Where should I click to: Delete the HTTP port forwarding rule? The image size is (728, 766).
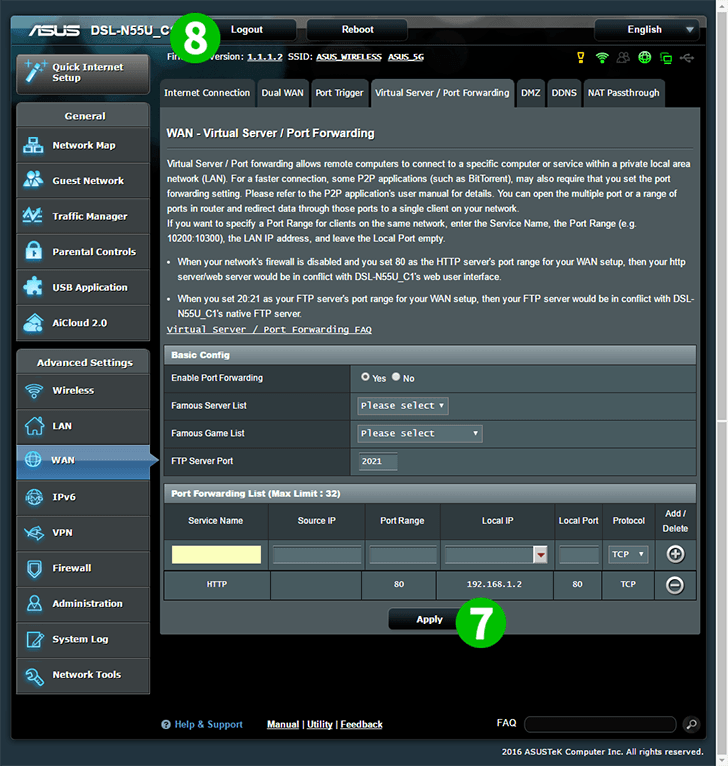(x=675, y=585)
